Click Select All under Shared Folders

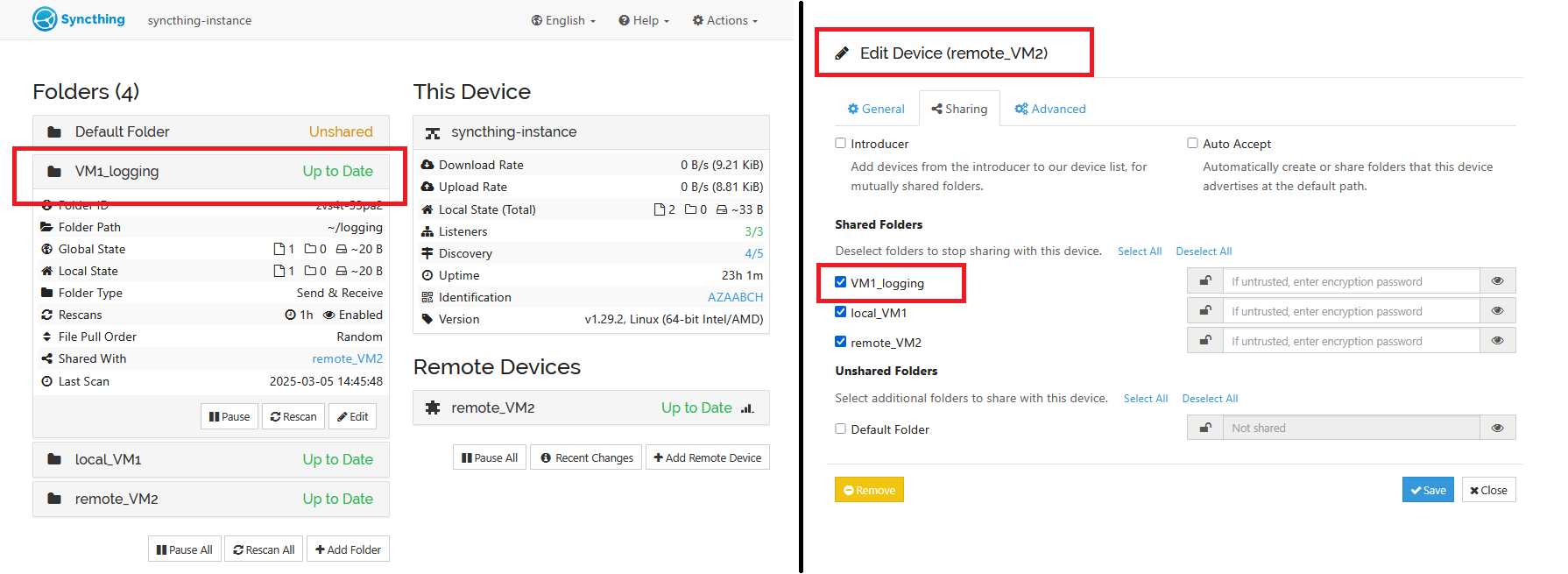tap(1140, 252)
